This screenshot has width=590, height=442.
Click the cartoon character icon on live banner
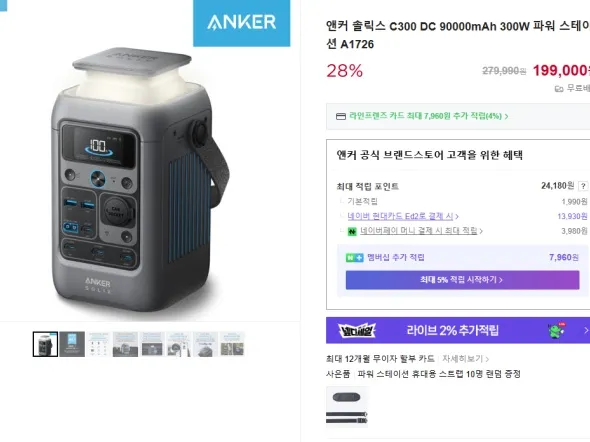point(557,330)
